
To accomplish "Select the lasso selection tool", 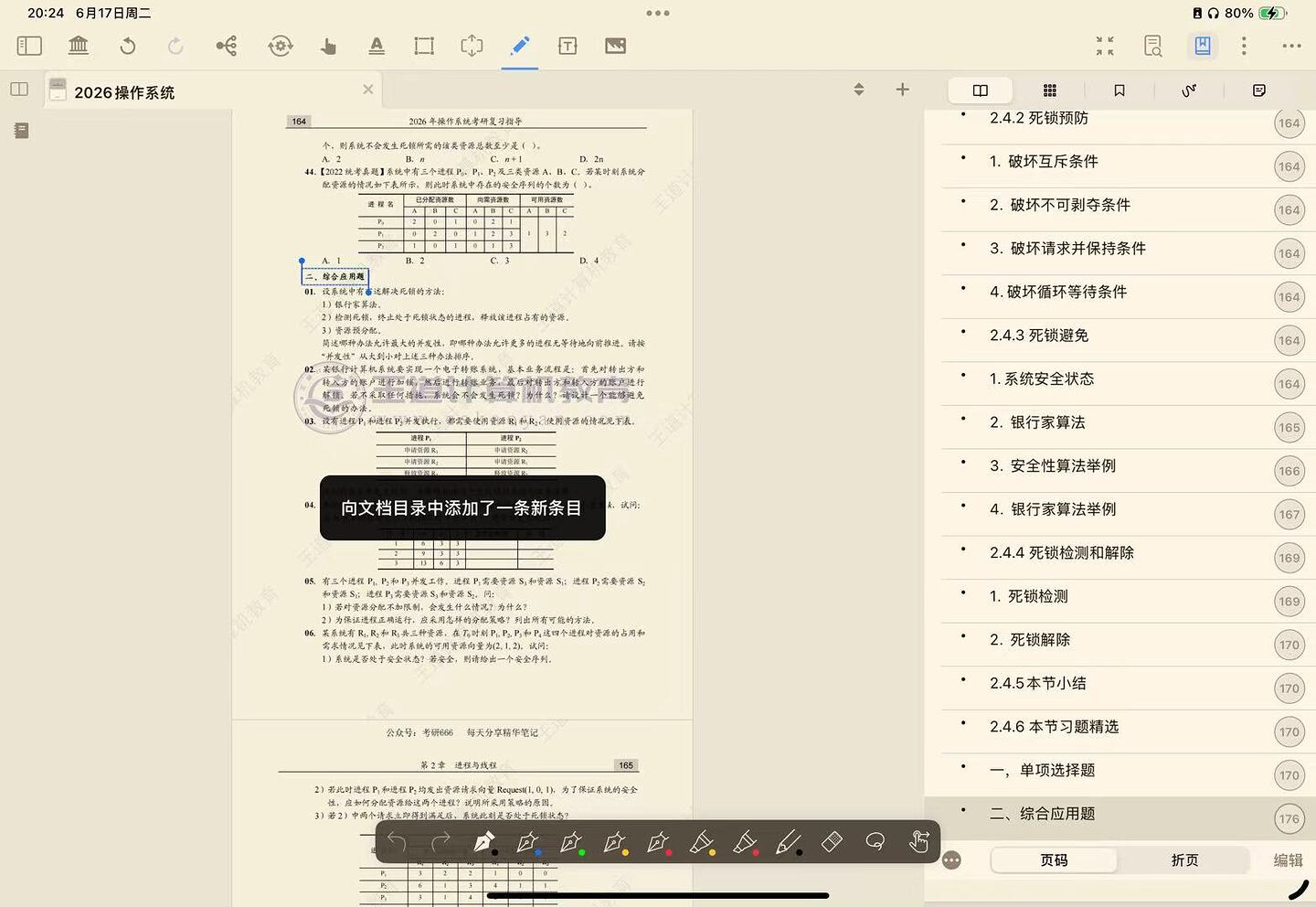I will click(875, 841).
